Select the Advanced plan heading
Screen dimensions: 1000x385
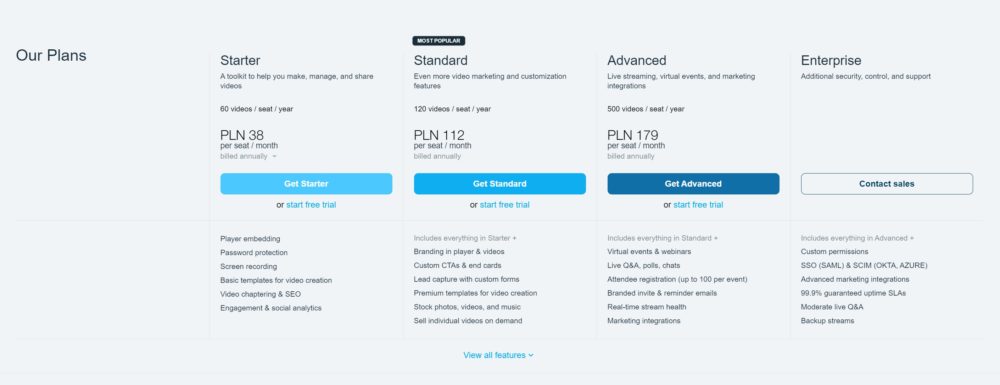click(636, 61)
